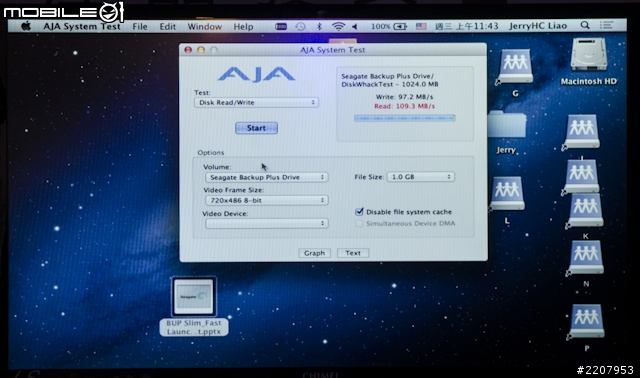Click the AJA logo
The image size is (640, 378).
(x=256, y=74)
